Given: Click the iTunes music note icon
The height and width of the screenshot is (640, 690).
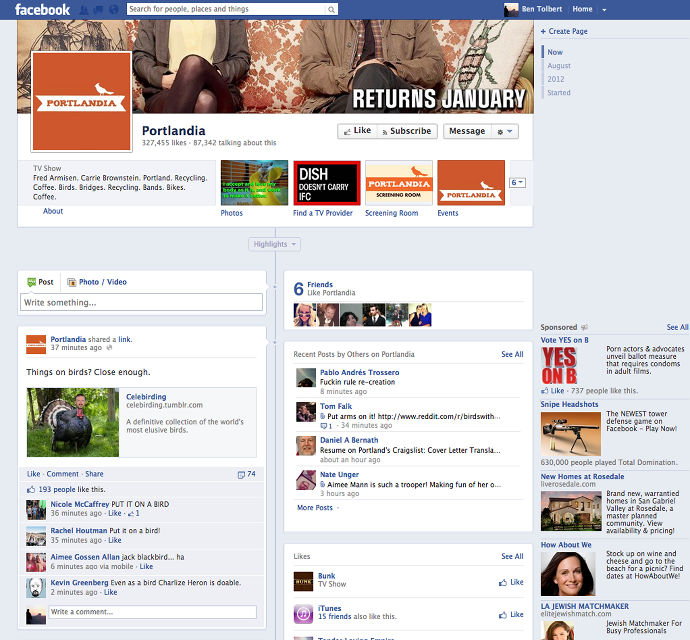Looking at the screenshot, I should tap(303, 614).
